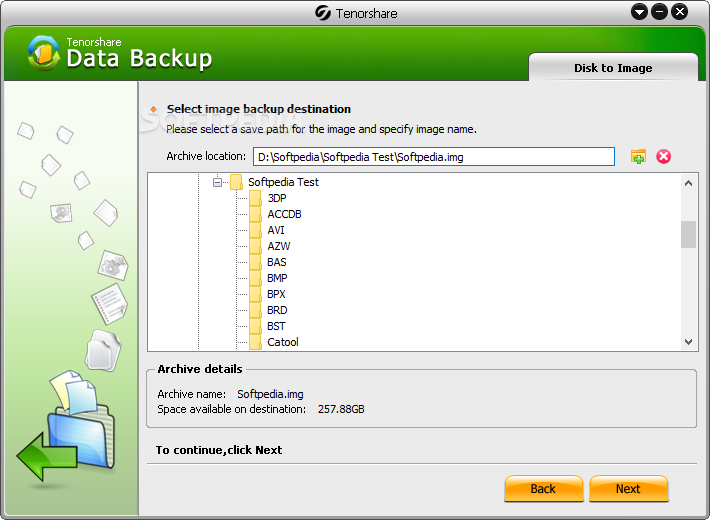This screenshot has width=710, height=520.
Task: Click the BAS folder icon
Action: coord(255,262)
